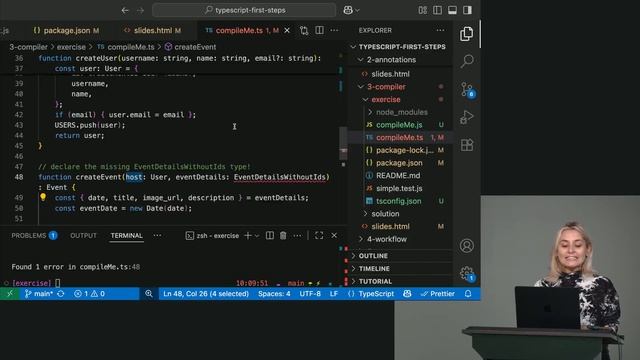Open notifications bell icon
The height and width of the screenshot is (360, 640).
click(468, 294)
